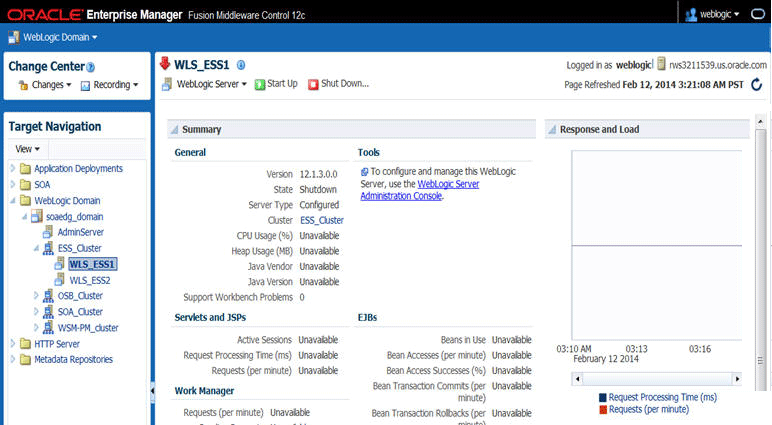This screenshot has width=772, height=425.
Task: Click the page scrollbar up arrow
Action: pyautogui.click(x=761, y=121)
